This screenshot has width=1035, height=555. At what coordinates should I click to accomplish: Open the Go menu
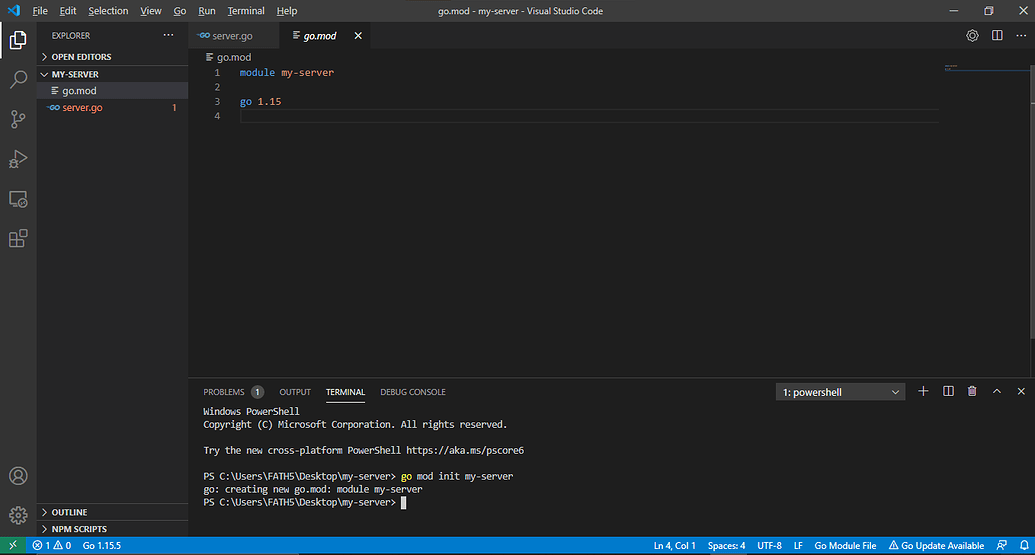tap(180, 11)
